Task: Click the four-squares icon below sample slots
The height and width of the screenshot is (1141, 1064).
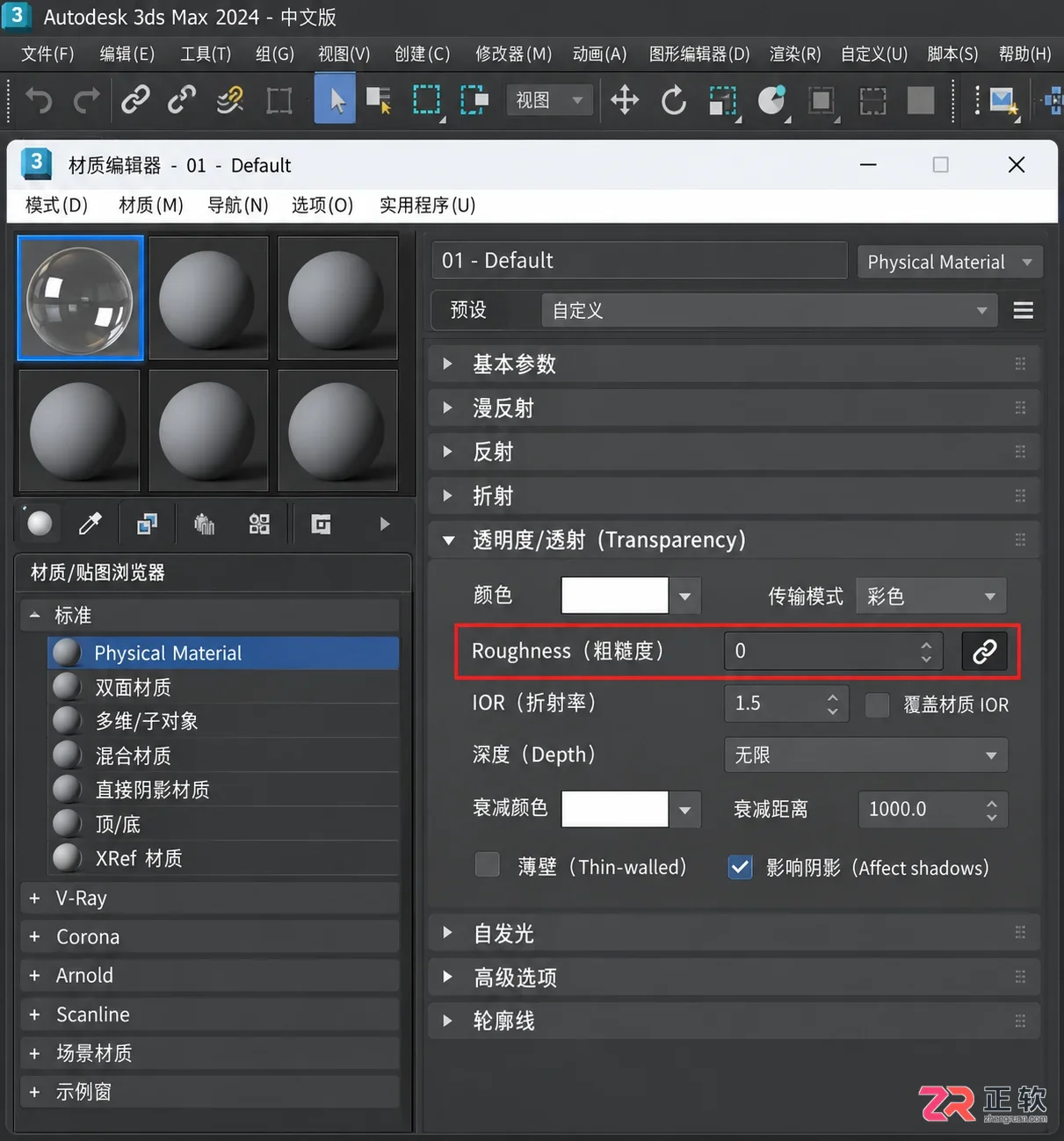Action: [259, 524]
